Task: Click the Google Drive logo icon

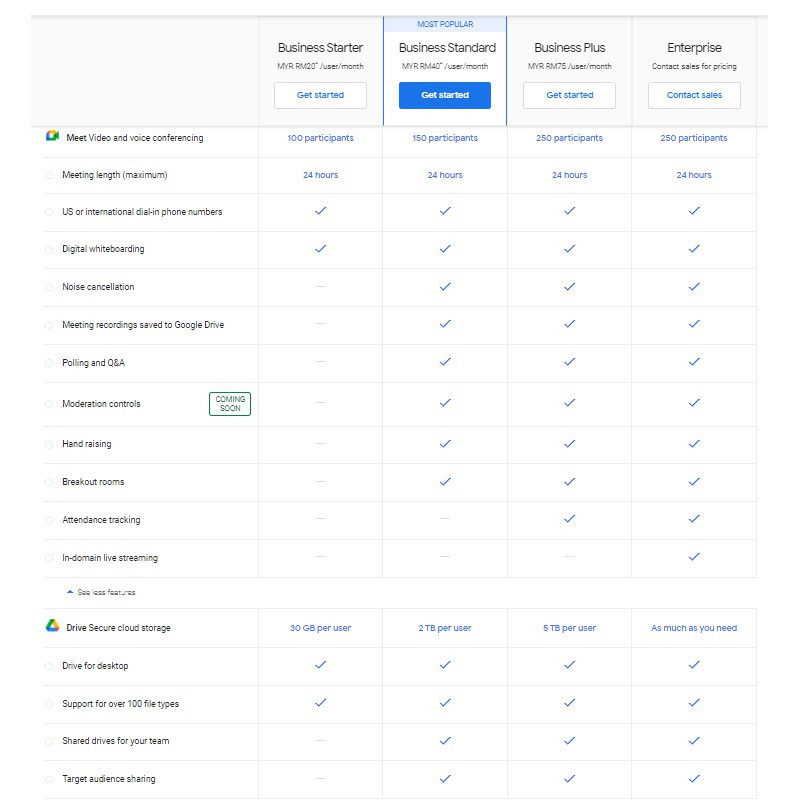Action: [53, 627]
